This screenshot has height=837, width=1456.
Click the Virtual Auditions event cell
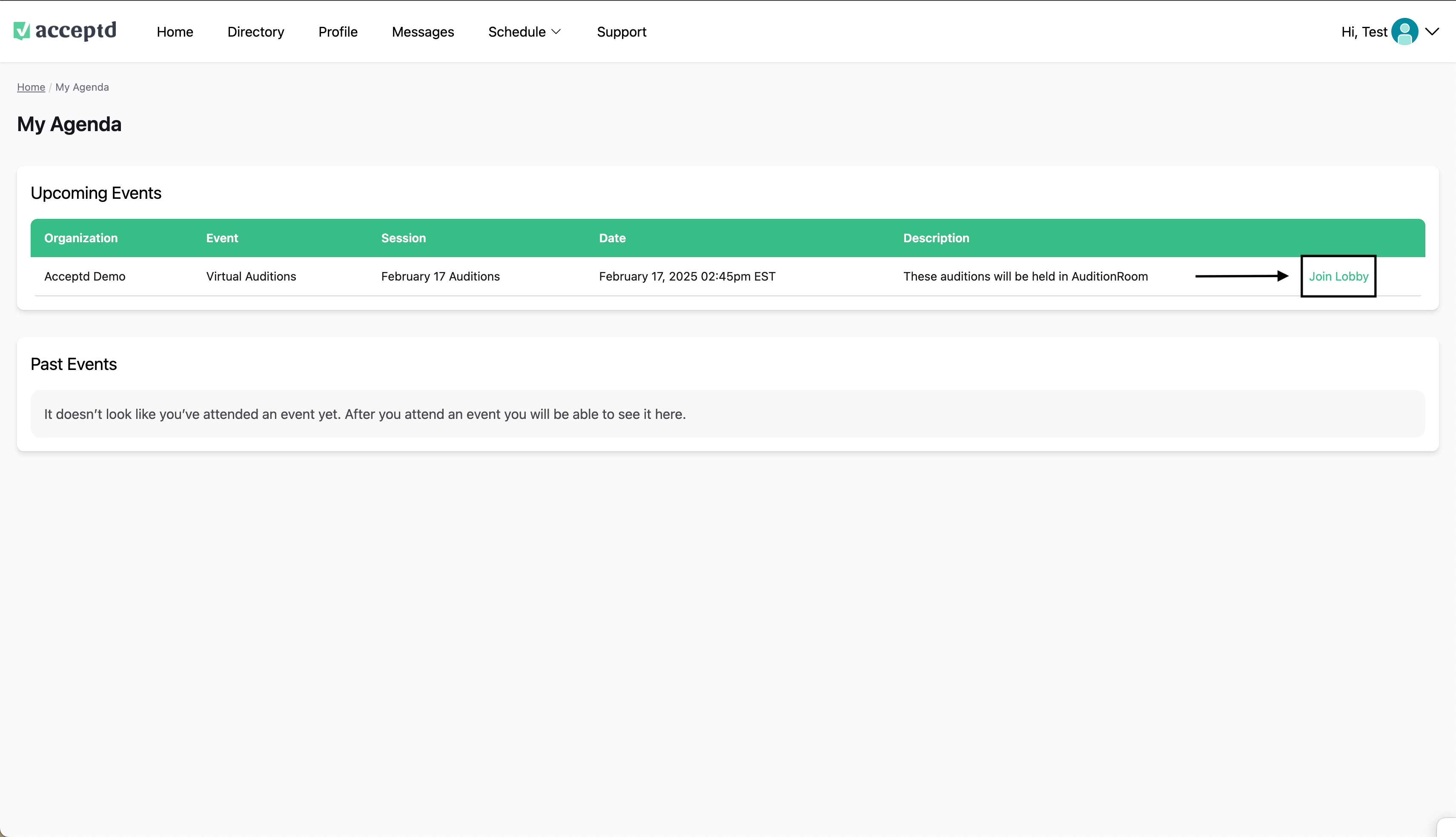251,276
